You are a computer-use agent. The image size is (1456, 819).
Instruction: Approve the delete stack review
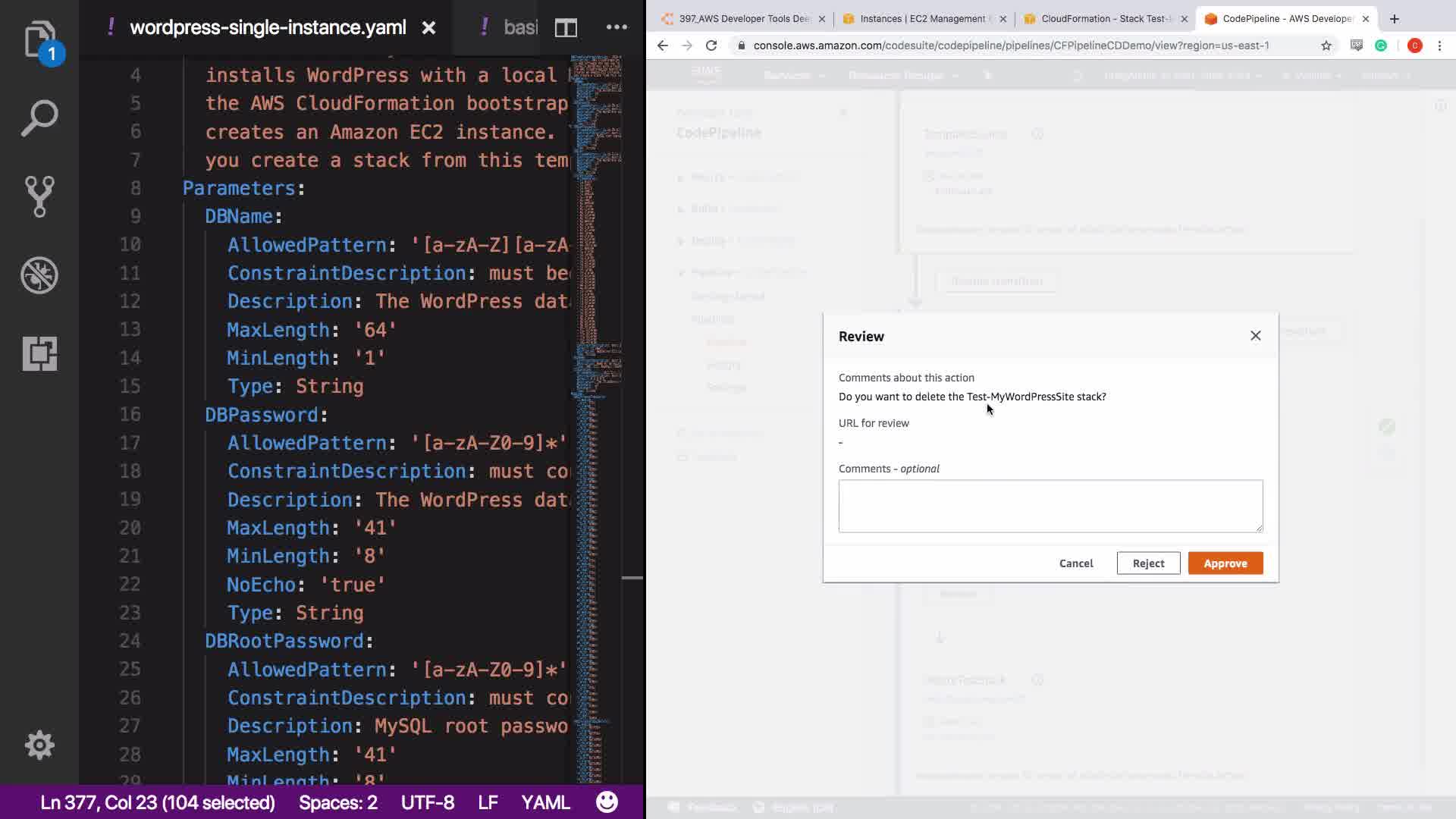(1225, 563)
